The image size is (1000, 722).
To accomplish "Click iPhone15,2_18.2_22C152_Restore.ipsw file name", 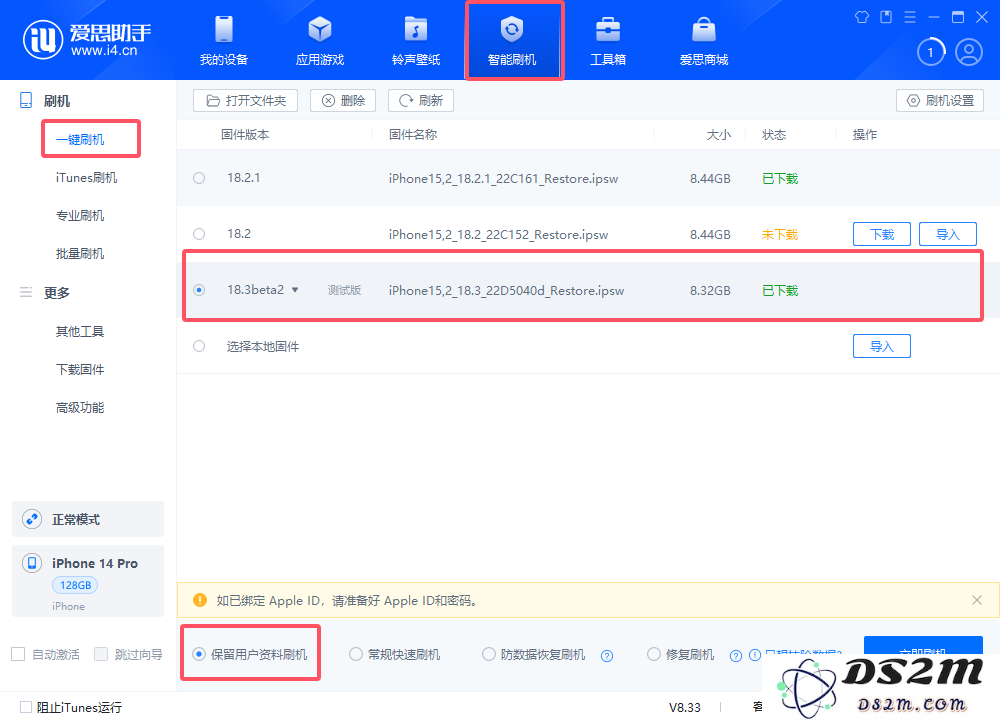I will click(x=498, y=235).
